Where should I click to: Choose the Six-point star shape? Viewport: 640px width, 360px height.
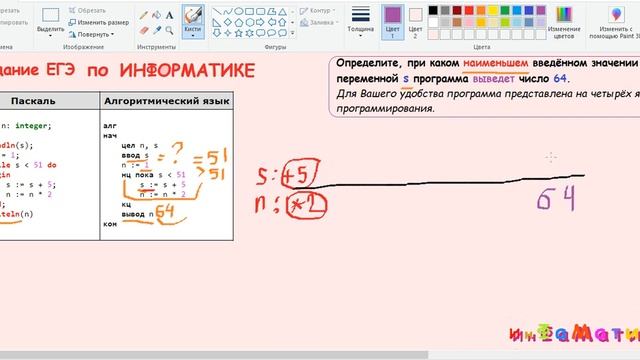[250, 33]
